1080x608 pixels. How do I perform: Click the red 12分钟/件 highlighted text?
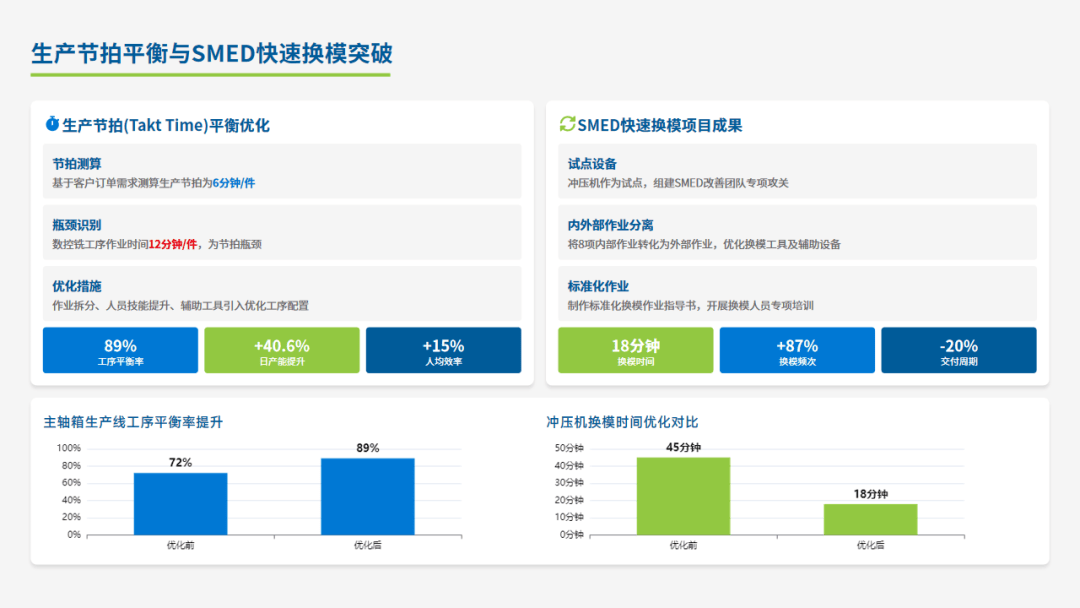tap(173, 244)
